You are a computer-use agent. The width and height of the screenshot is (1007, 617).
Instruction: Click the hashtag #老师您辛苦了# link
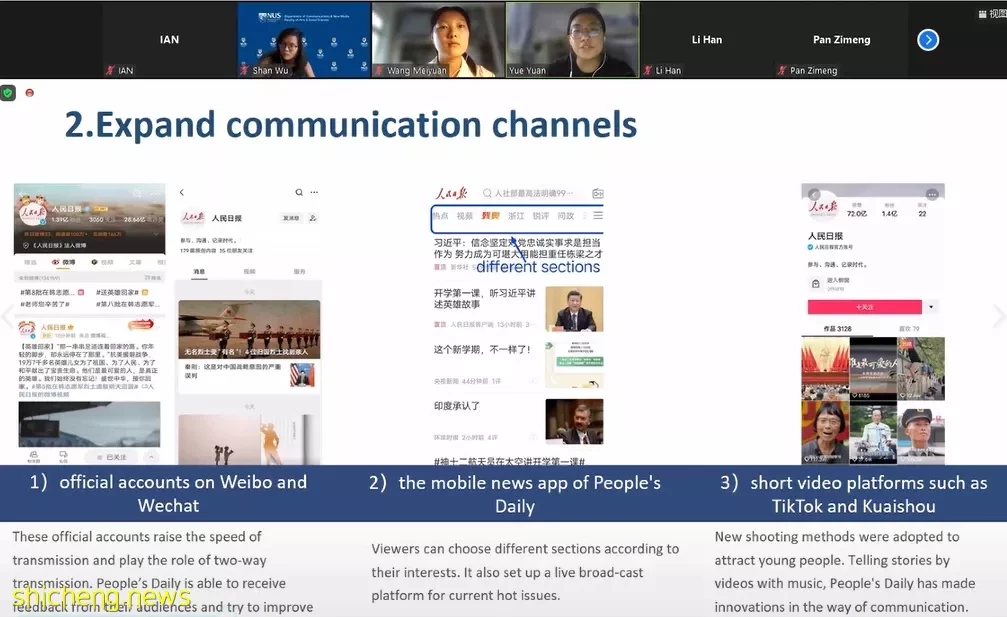coord(45,304)
